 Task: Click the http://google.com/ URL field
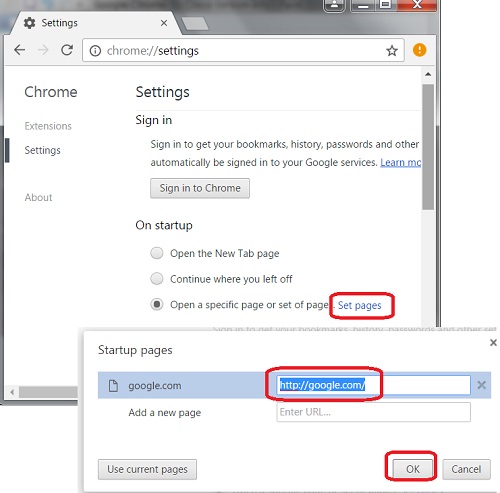click(x=373, y=385)
